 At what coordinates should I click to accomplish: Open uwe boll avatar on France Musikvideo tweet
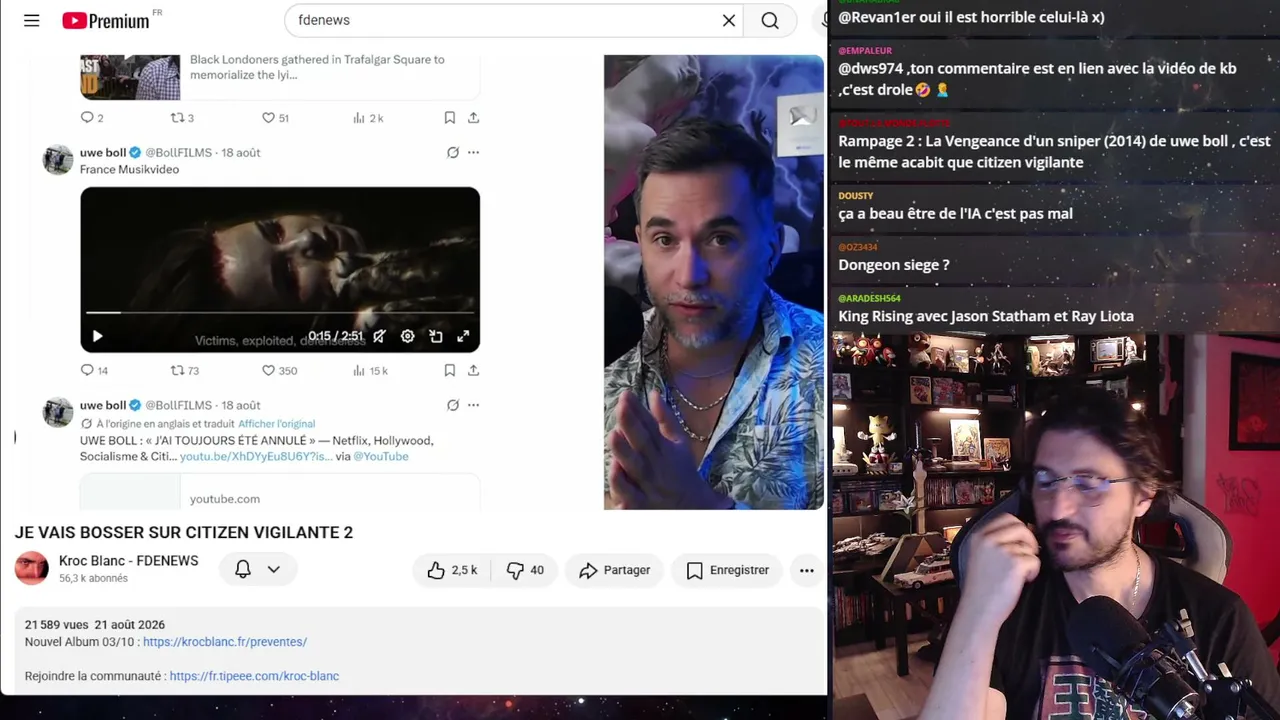58,160
